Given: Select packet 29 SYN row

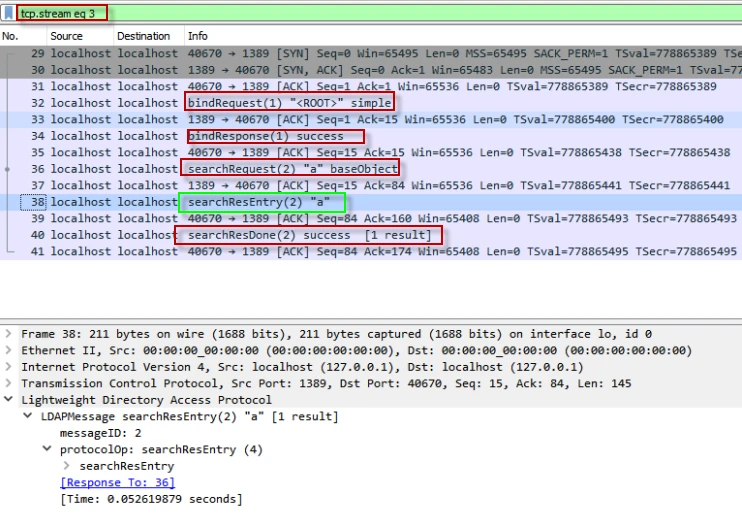Looking at the screenshot, I should tap(300, 52).
